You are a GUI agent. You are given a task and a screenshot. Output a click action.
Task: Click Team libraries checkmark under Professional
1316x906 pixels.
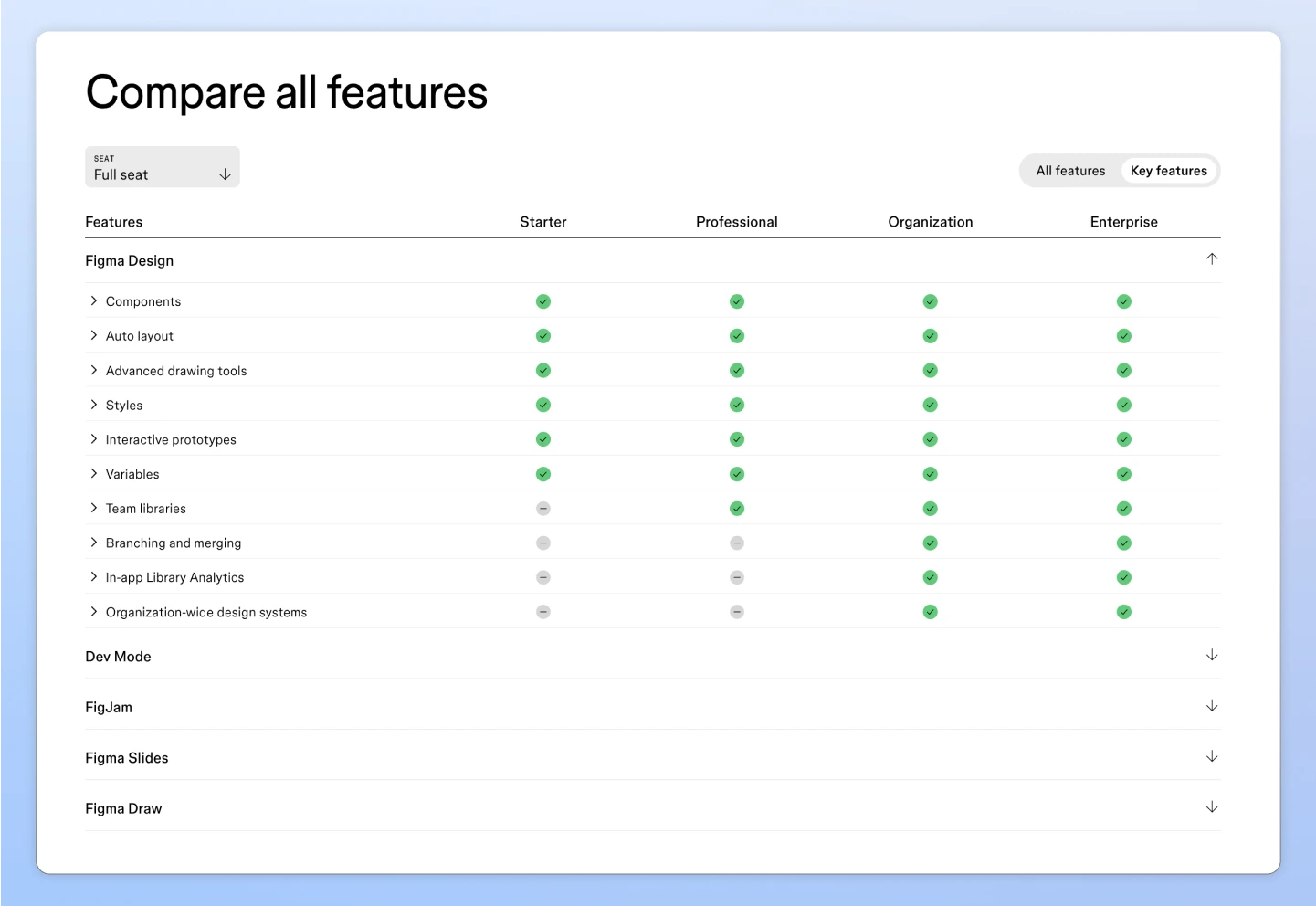click(x=737, y=509)
